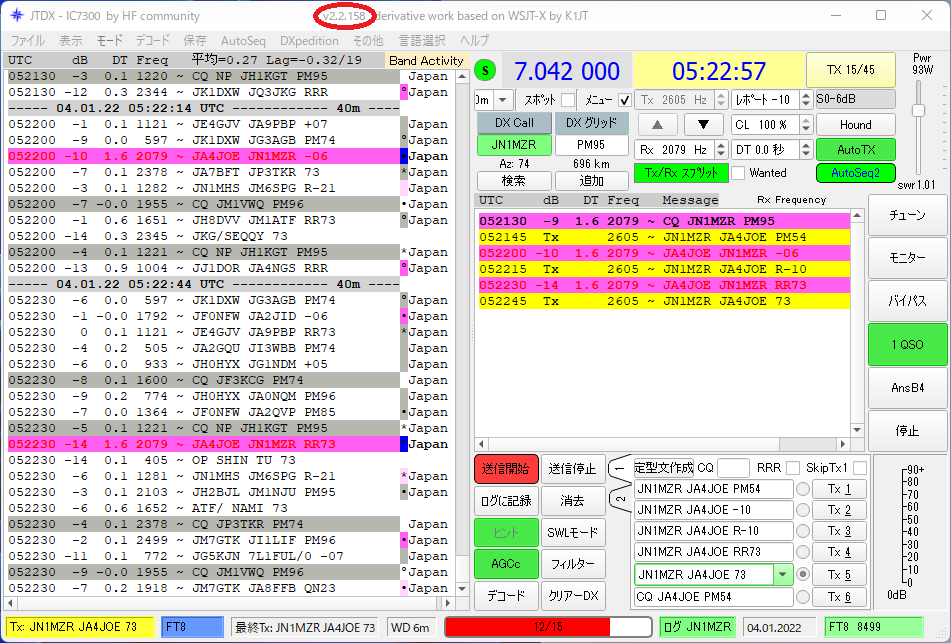Viewport: 951px width, 643px height.
Task: Open the モード menu
Action: coord(110,41)
